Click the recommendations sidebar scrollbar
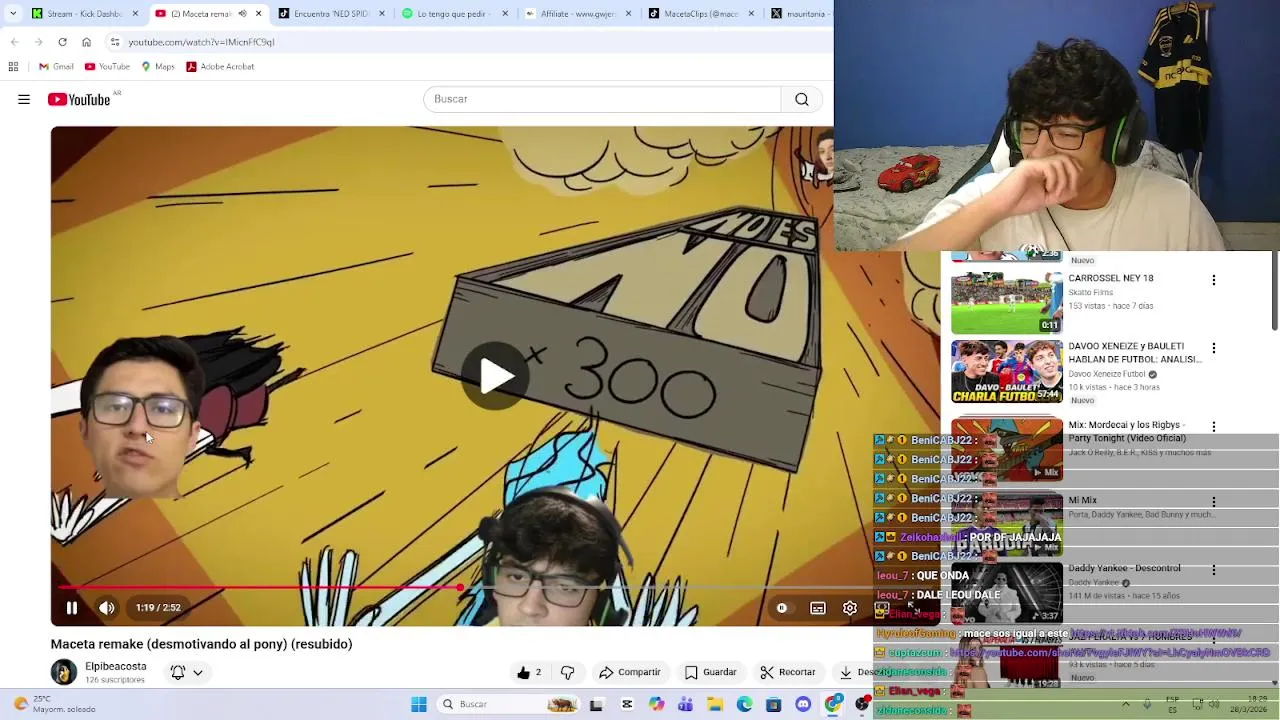Image resolution: width=1280 pixels, height=720 pixels. tap(1275, 290)
